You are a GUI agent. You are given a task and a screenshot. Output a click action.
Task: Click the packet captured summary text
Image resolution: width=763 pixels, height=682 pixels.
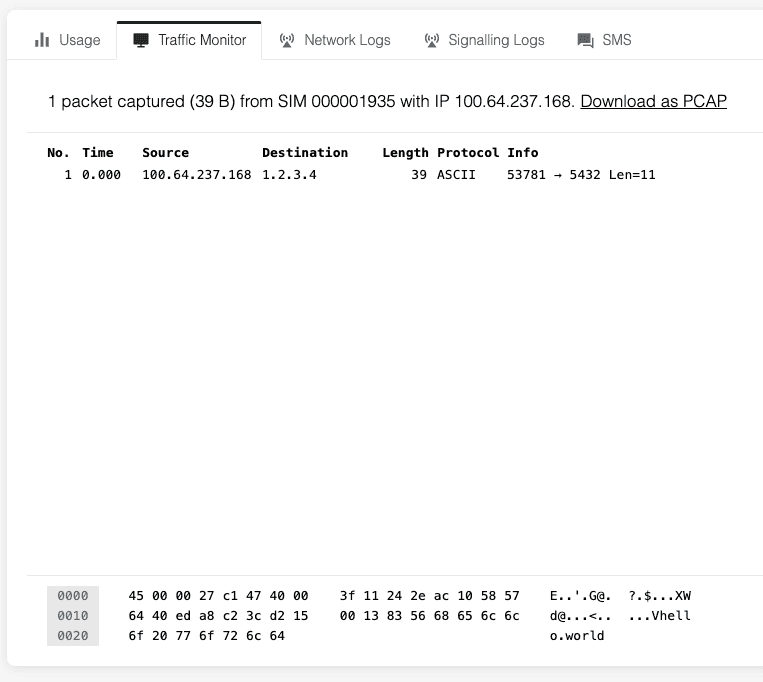pos(311,101)
